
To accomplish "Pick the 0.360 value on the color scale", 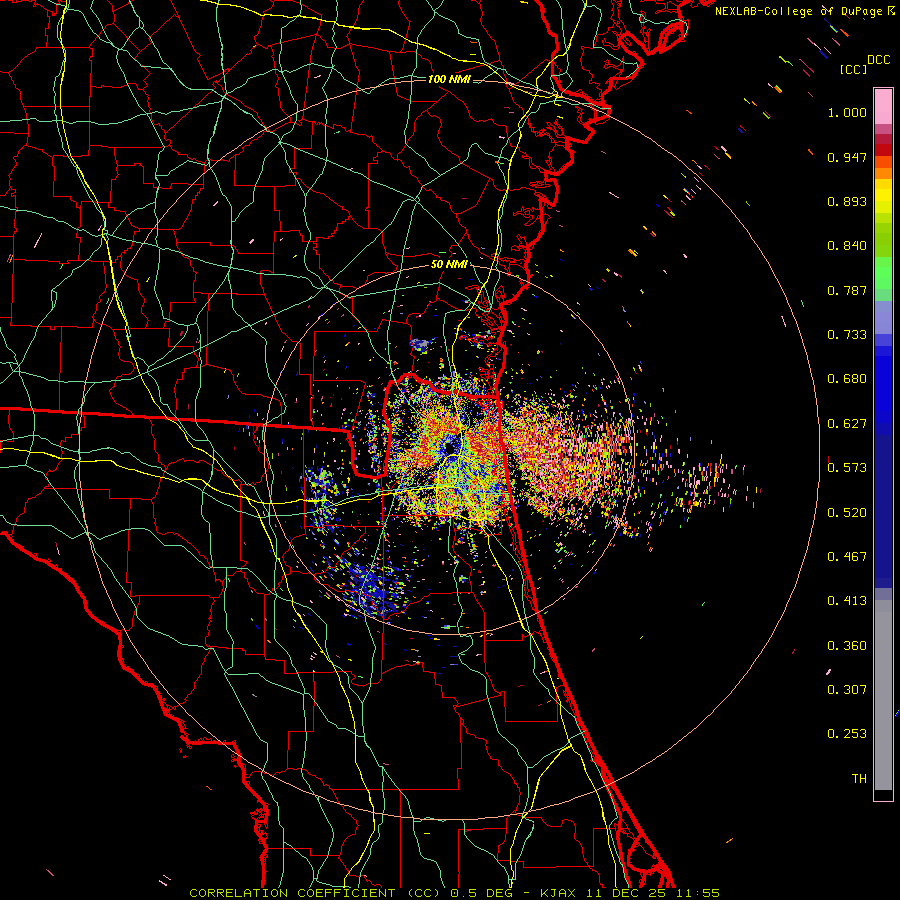I will [x=847, y=646].
